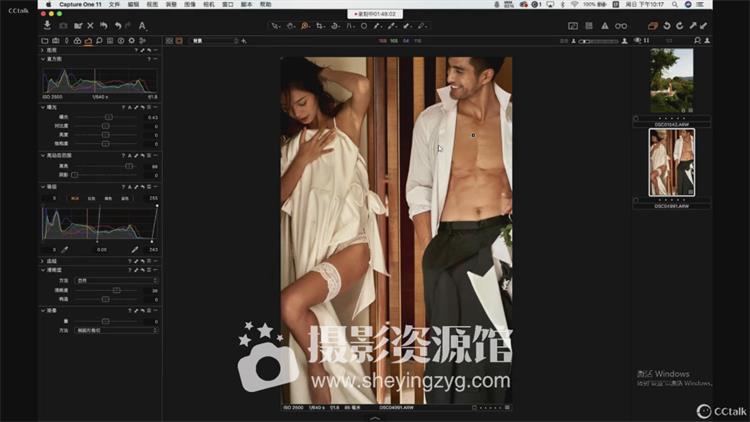Screen dimensions: 750x422
Task: Open the Exposure tool tab icon
Action: click(88, 41)
